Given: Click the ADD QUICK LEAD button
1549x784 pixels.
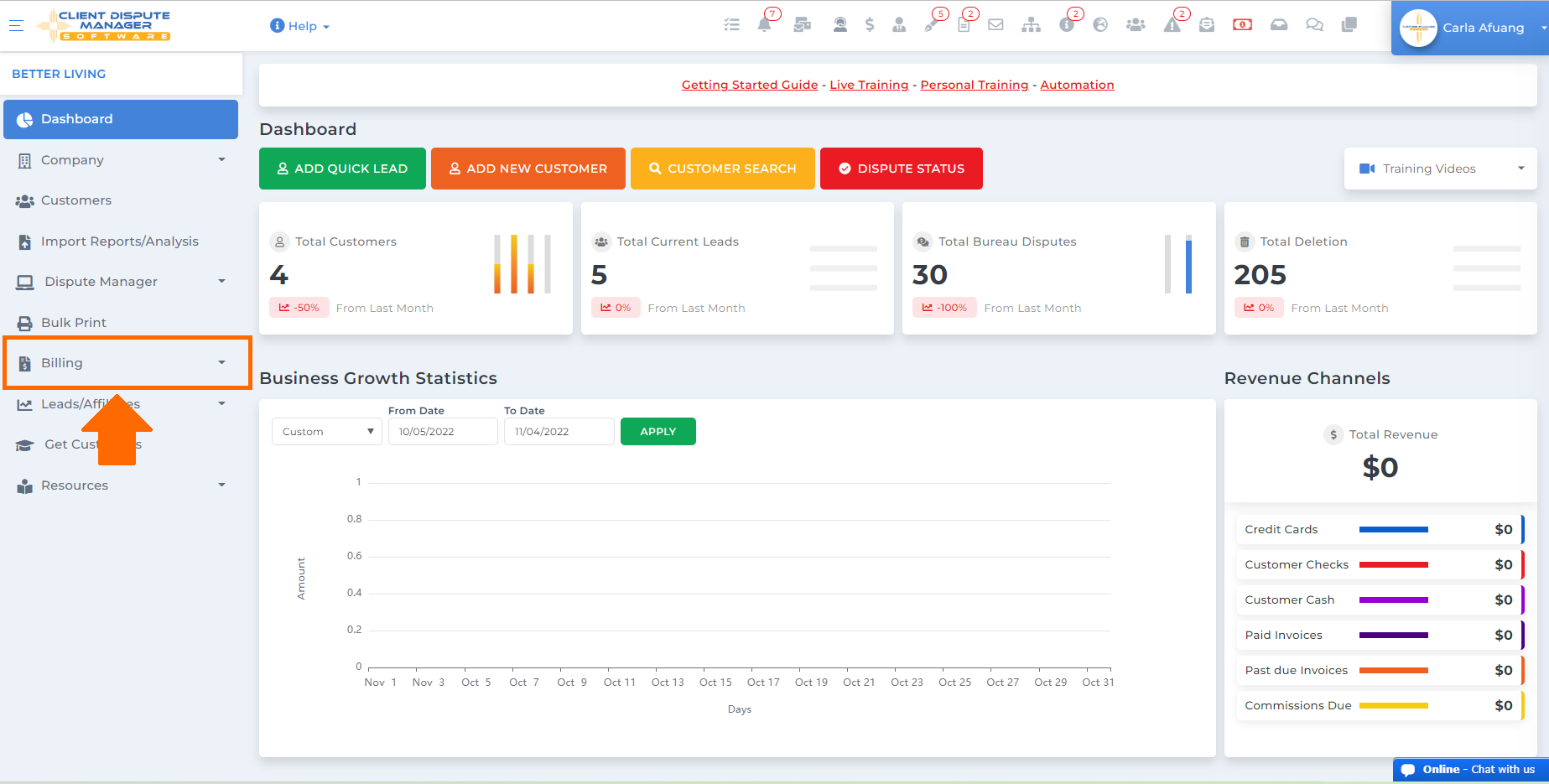Looking at the screenshot, I should 342,169.
